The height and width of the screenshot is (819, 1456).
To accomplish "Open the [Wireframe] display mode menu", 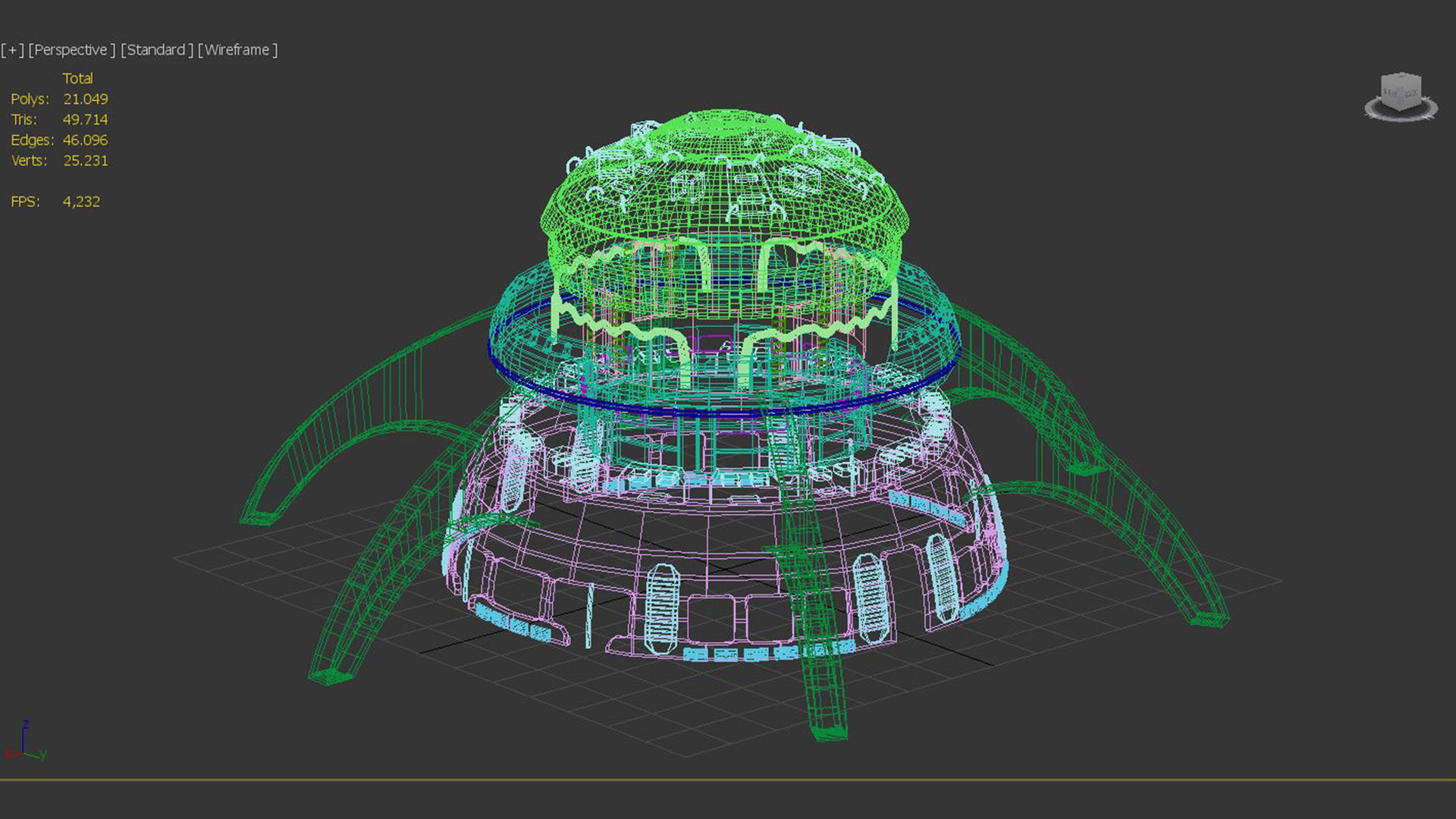I will click(237, 50).
